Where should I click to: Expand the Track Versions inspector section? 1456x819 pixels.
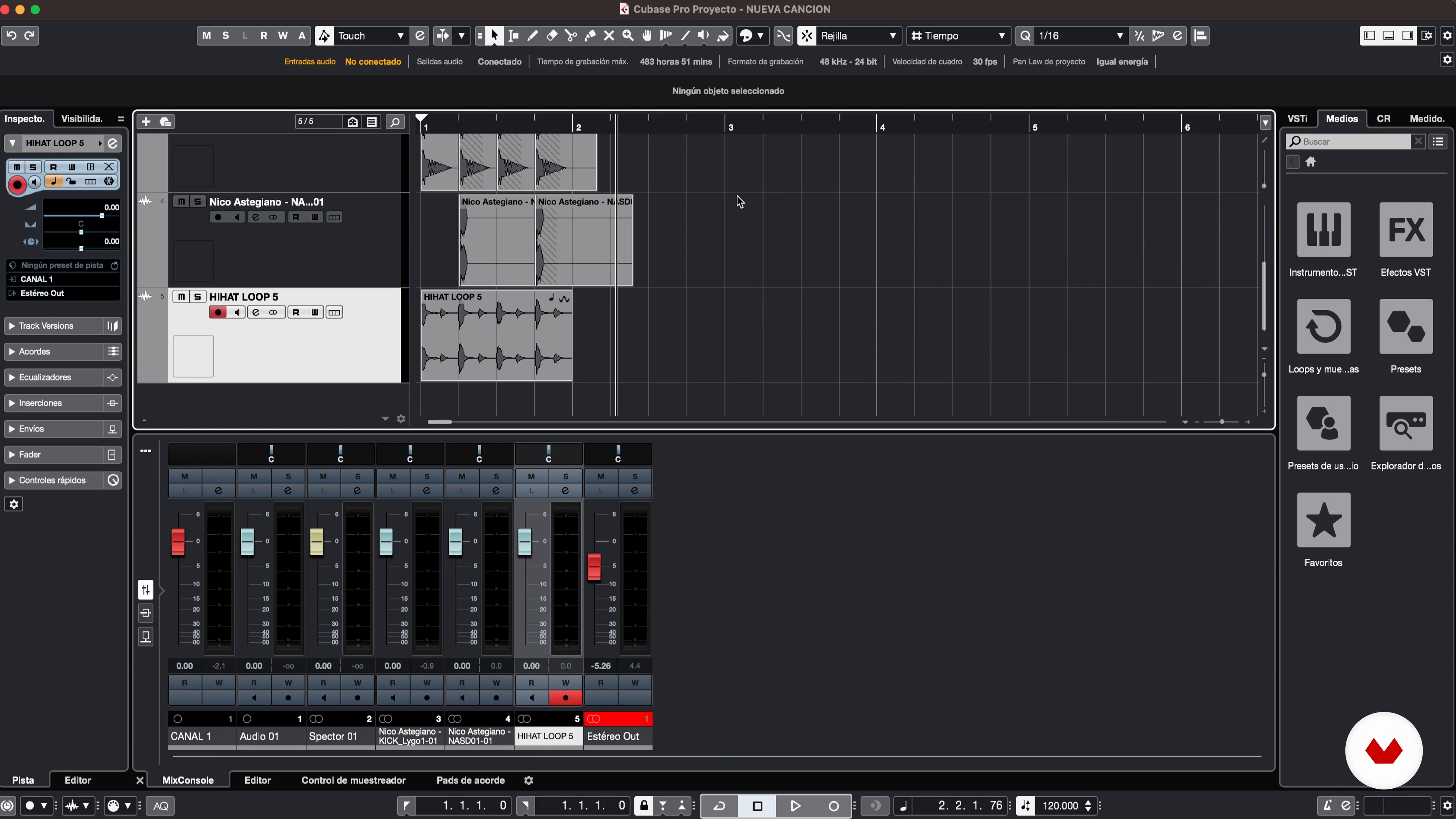tap(54, 326)
